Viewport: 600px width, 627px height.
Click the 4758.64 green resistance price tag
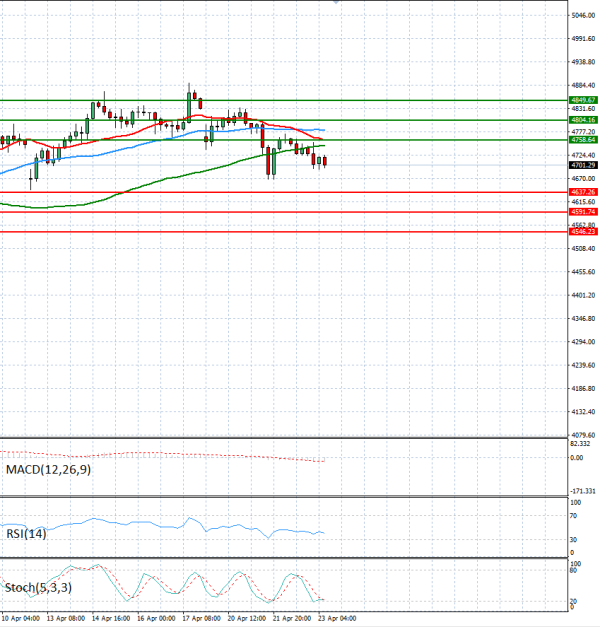click(x=583, y=140)
